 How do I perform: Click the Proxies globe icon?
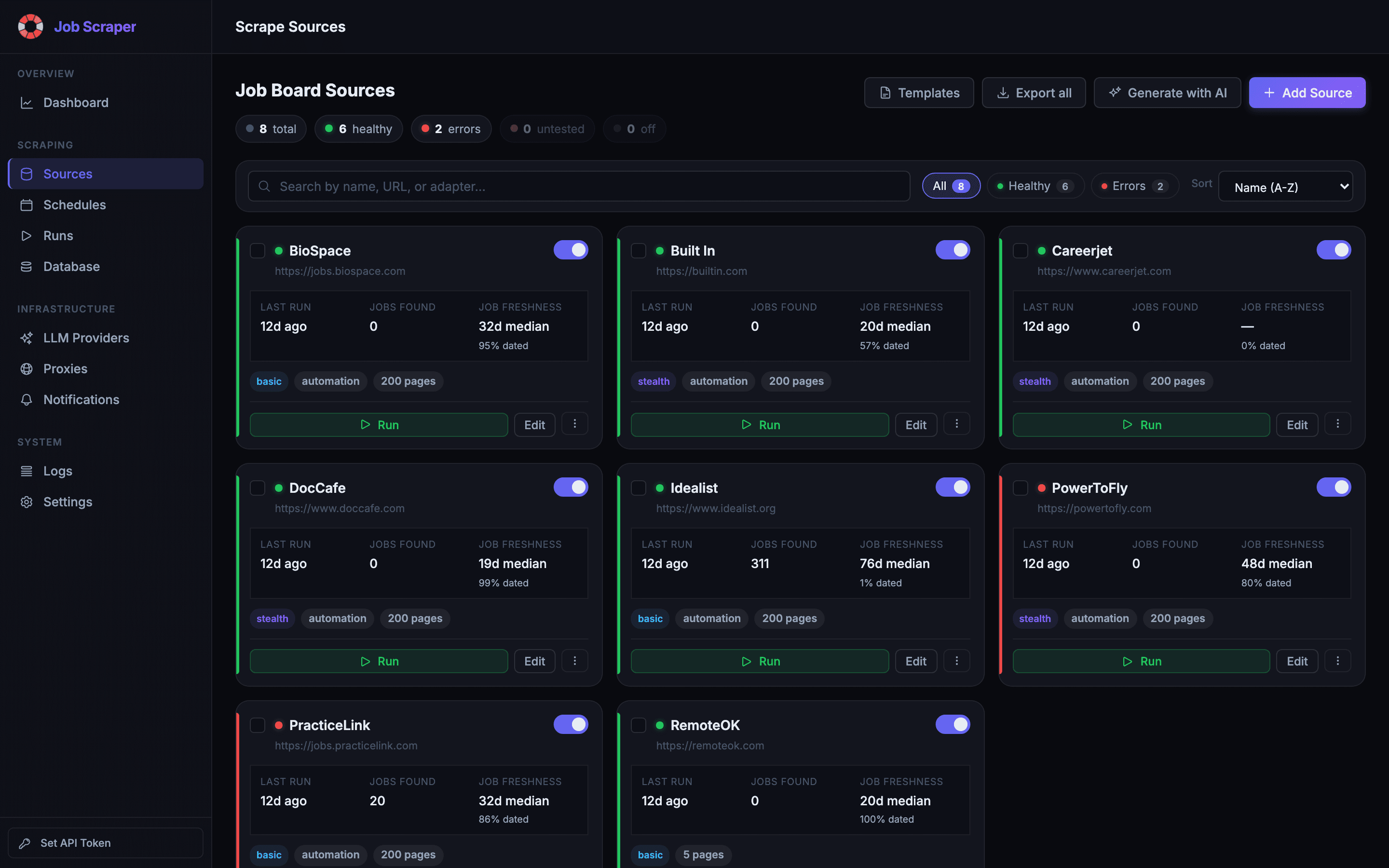27,368
